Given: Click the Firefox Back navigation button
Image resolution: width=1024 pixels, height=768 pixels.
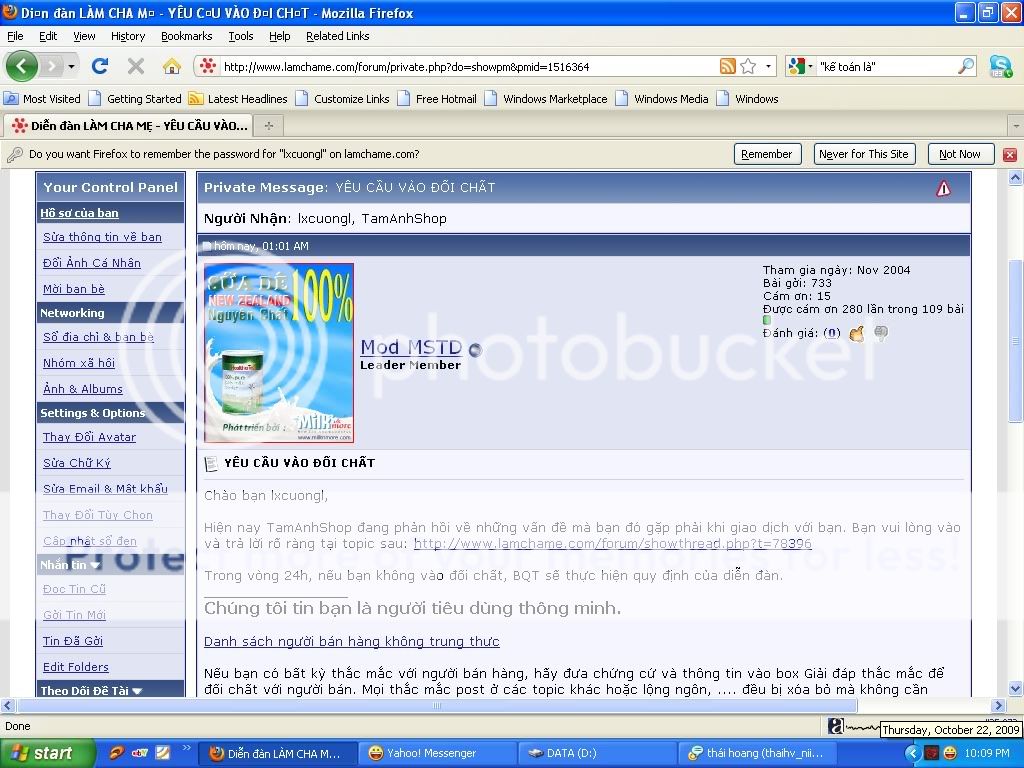Looking at the screenshot, I should click(22, 66).
